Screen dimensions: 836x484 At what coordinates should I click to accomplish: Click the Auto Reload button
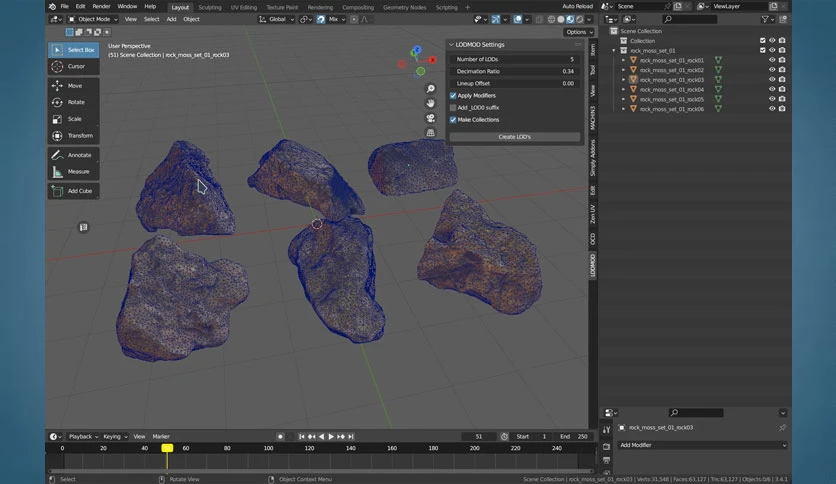tap(577, 6)
